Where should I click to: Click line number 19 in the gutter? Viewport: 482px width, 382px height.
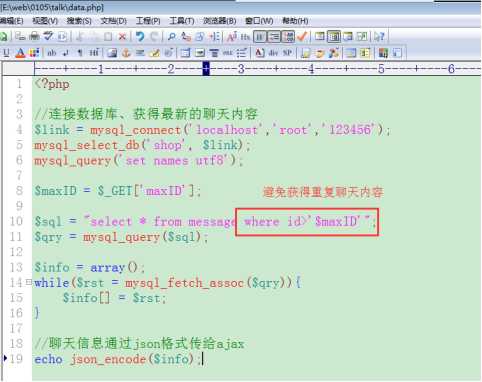pos(16,359)
